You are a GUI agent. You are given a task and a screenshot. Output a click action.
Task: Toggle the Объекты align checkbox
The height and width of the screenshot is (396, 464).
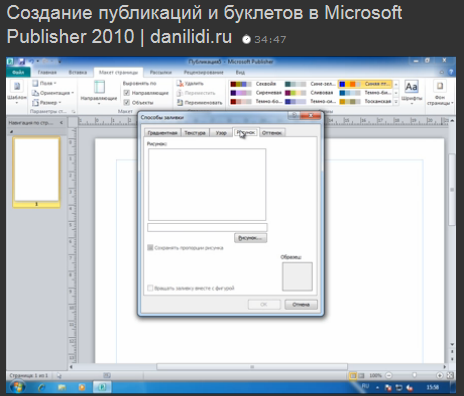tap(127, 103)
